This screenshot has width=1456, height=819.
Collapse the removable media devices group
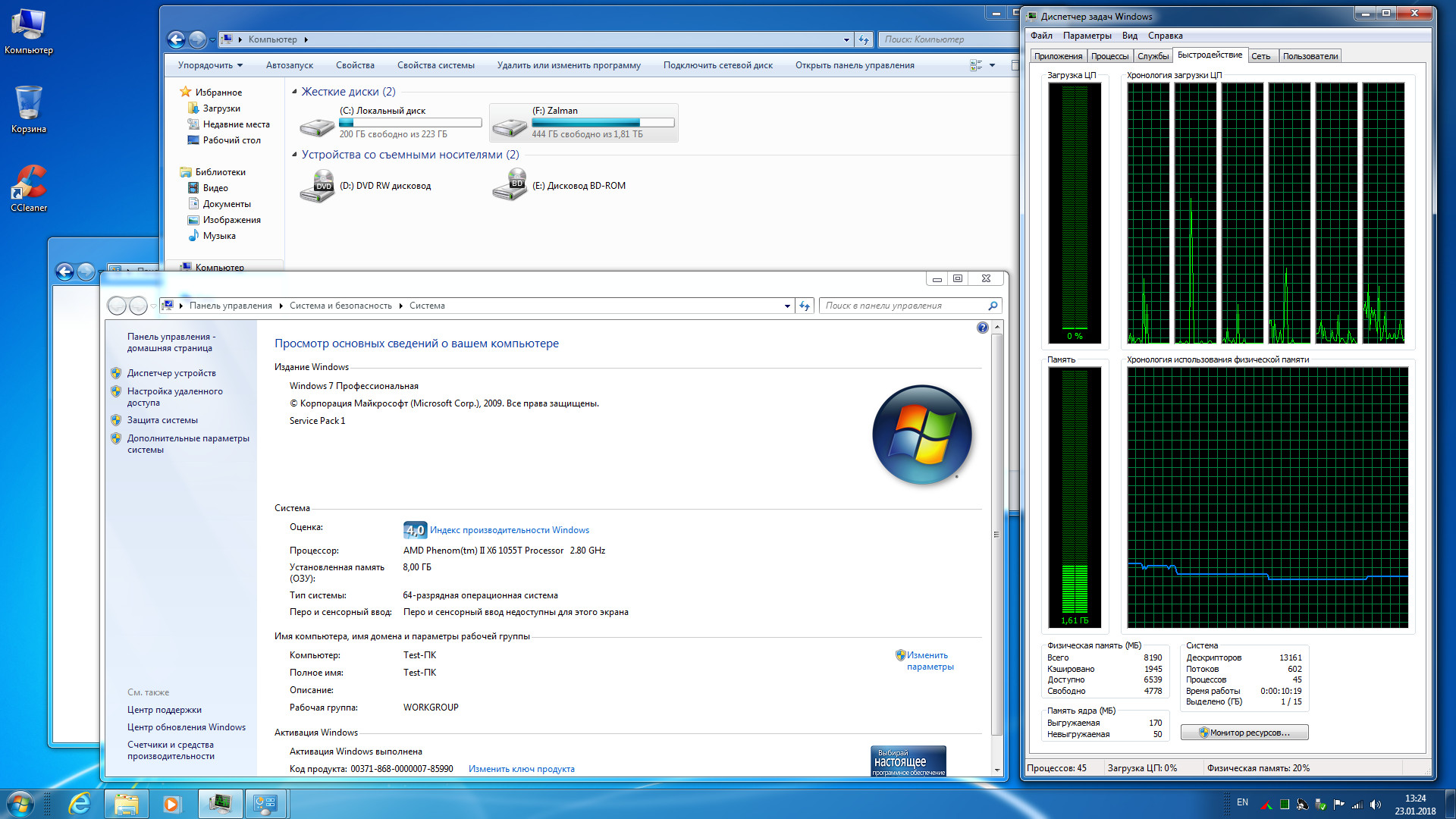(295, 155)
